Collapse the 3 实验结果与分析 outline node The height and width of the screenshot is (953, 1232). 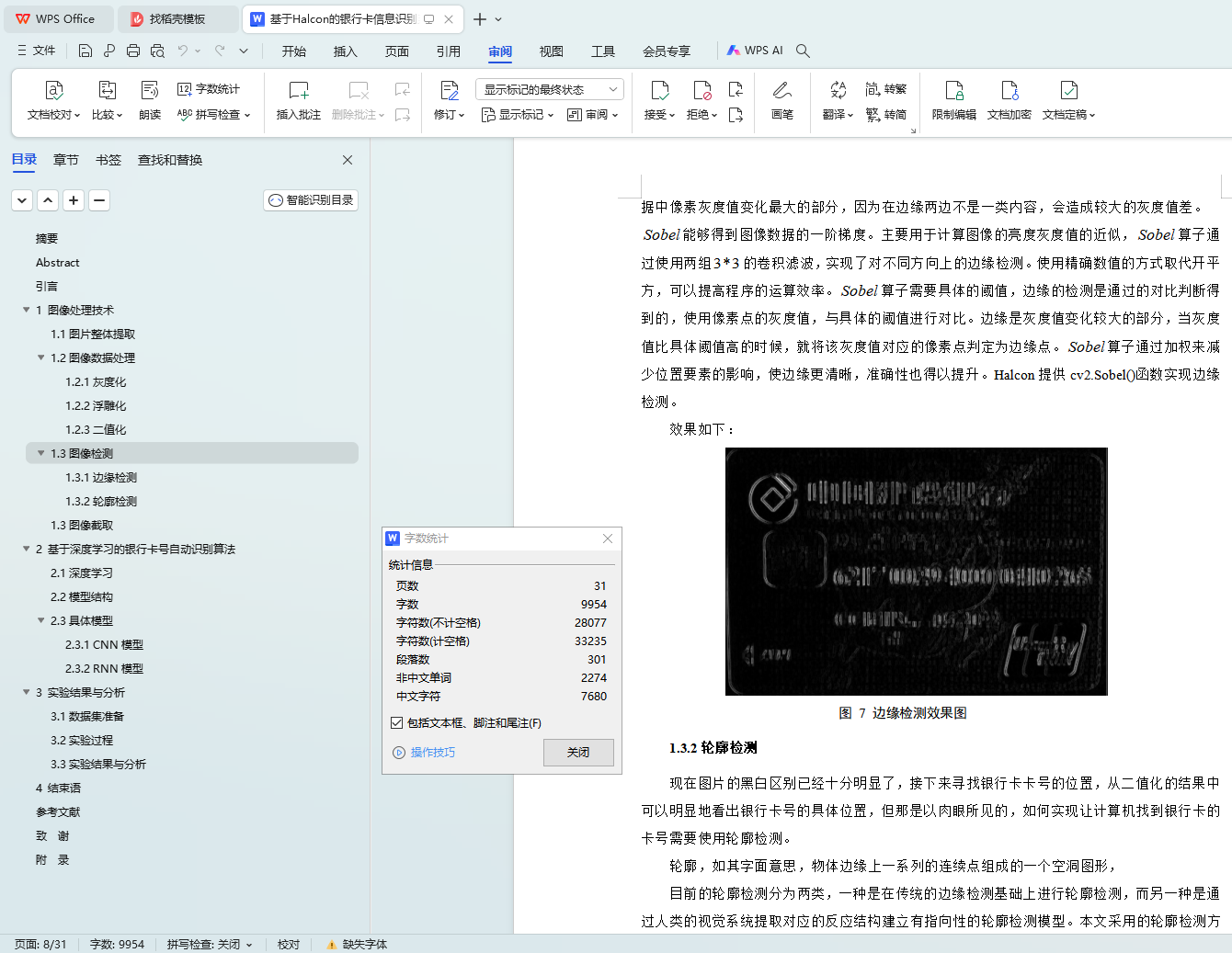click(27, 692)
